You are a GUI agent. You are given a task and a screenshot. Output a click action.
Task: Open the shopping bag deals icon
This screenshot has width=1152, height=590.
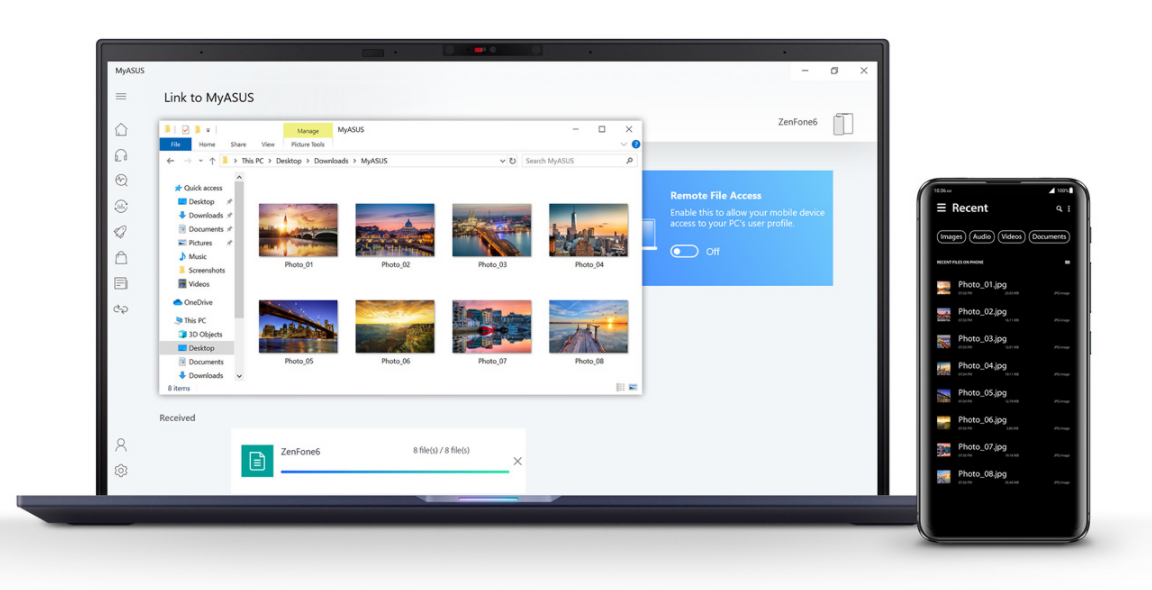[x=121, y=257]
